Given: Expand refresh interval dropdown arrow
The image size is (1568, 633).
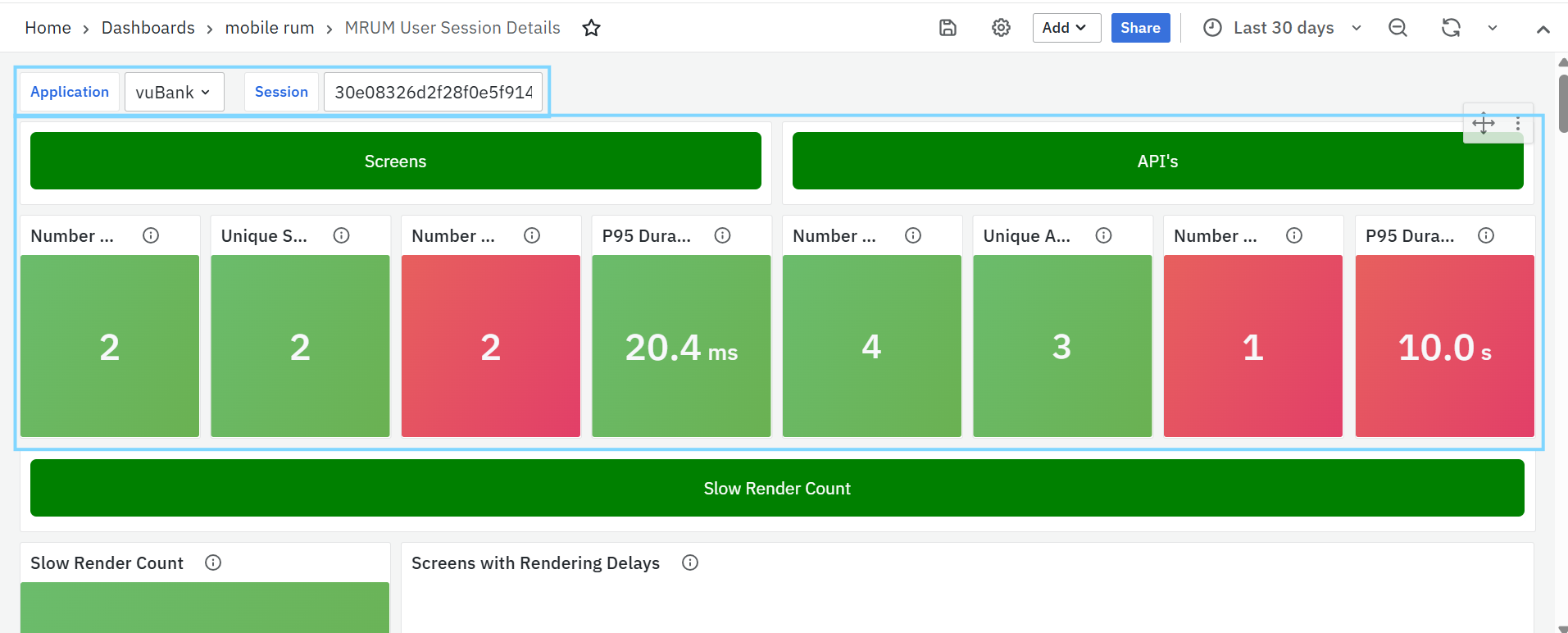Looking at the screenshot, I should (x=1493, y=28).
